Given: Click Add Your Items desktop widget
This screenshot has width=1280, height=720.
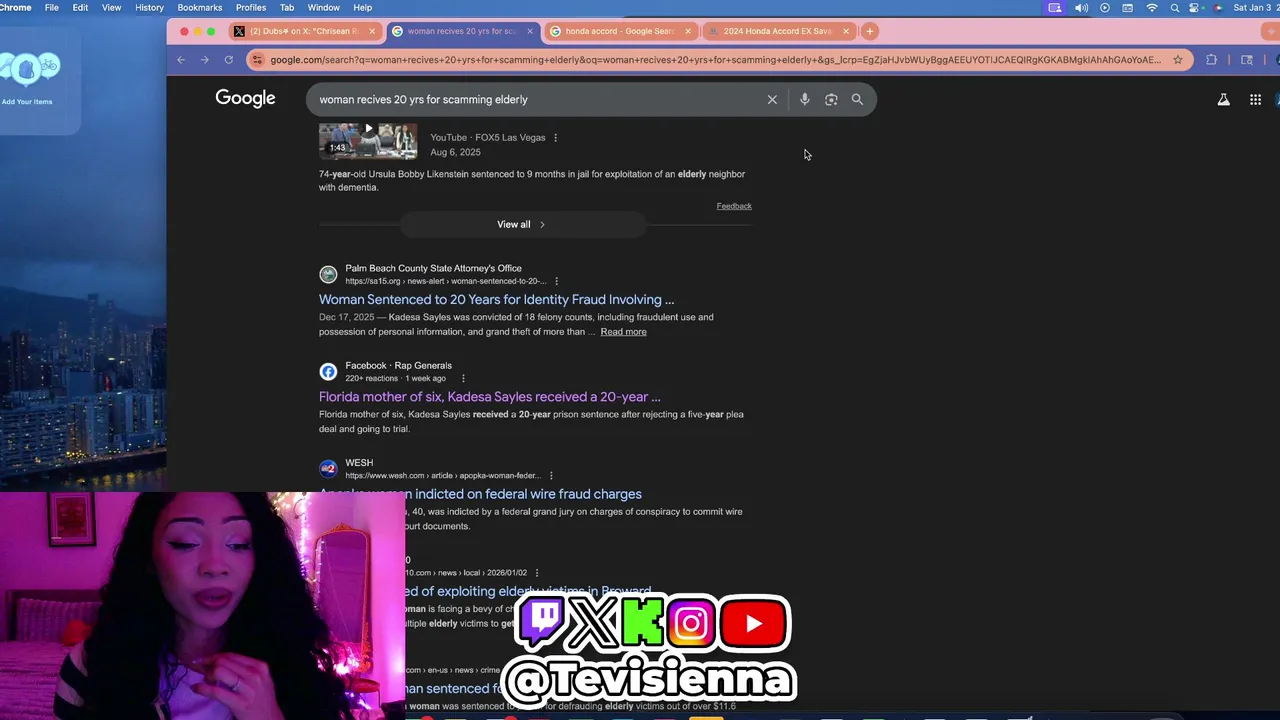Looking at the screenshot, I should tap(27, 78).
